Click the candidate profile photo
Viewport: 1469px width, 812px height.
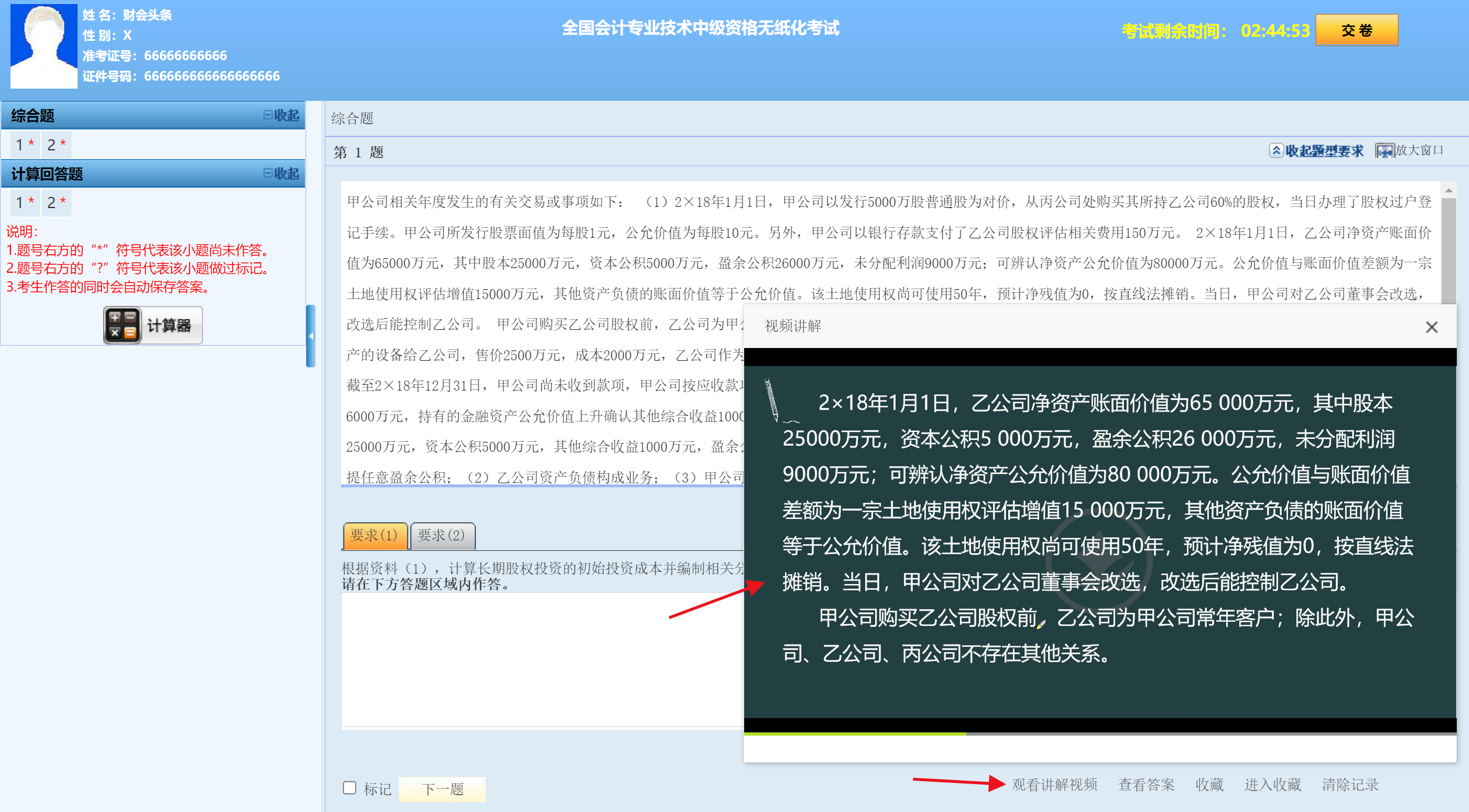click(44, 46)
